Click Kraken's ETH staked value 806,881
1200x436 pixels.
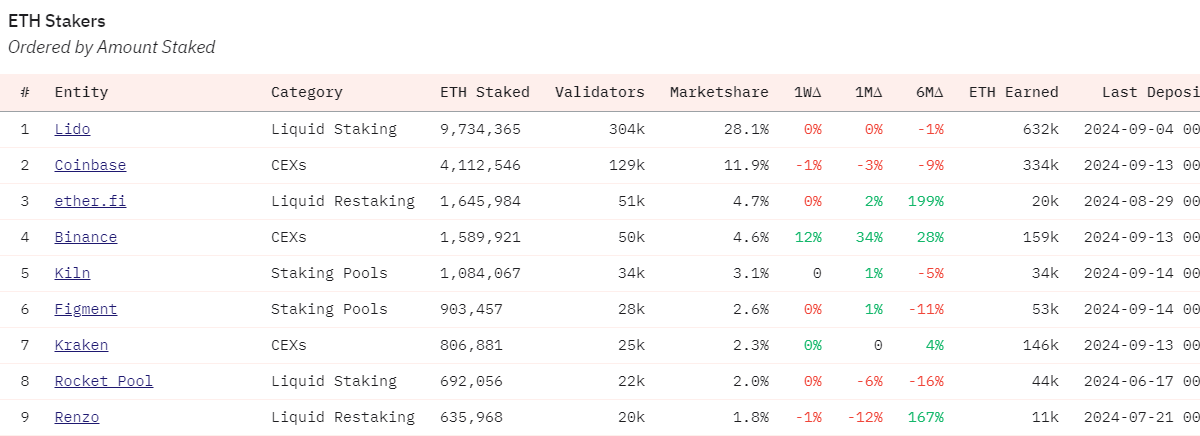click(471, 345)
